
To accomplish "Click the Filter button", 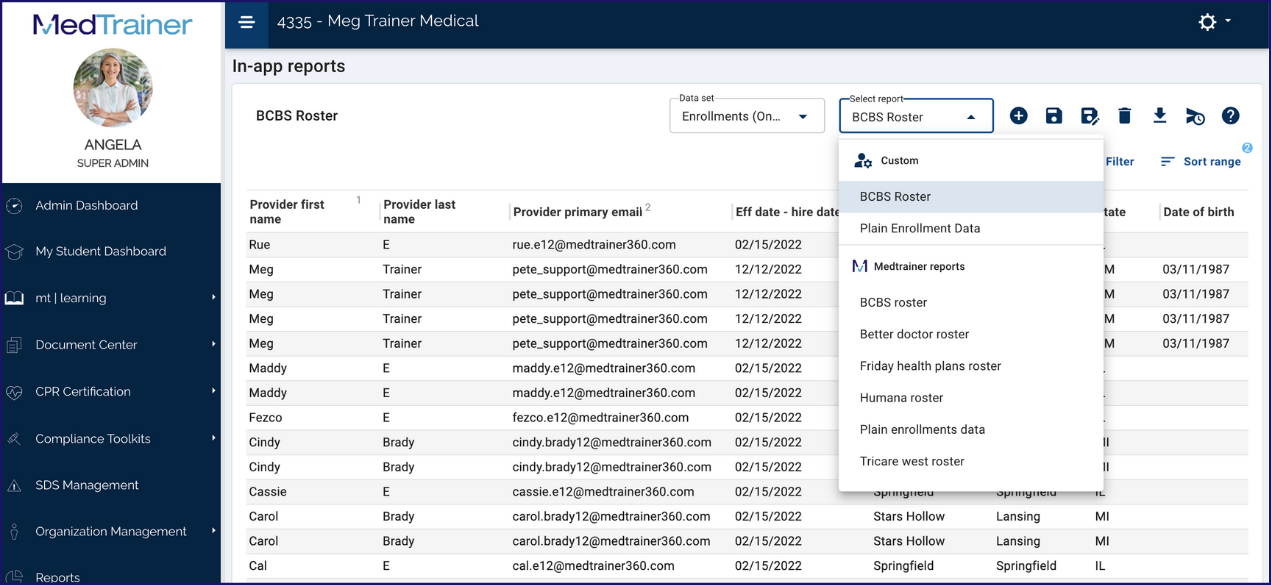I will (x=1120, y=162).
